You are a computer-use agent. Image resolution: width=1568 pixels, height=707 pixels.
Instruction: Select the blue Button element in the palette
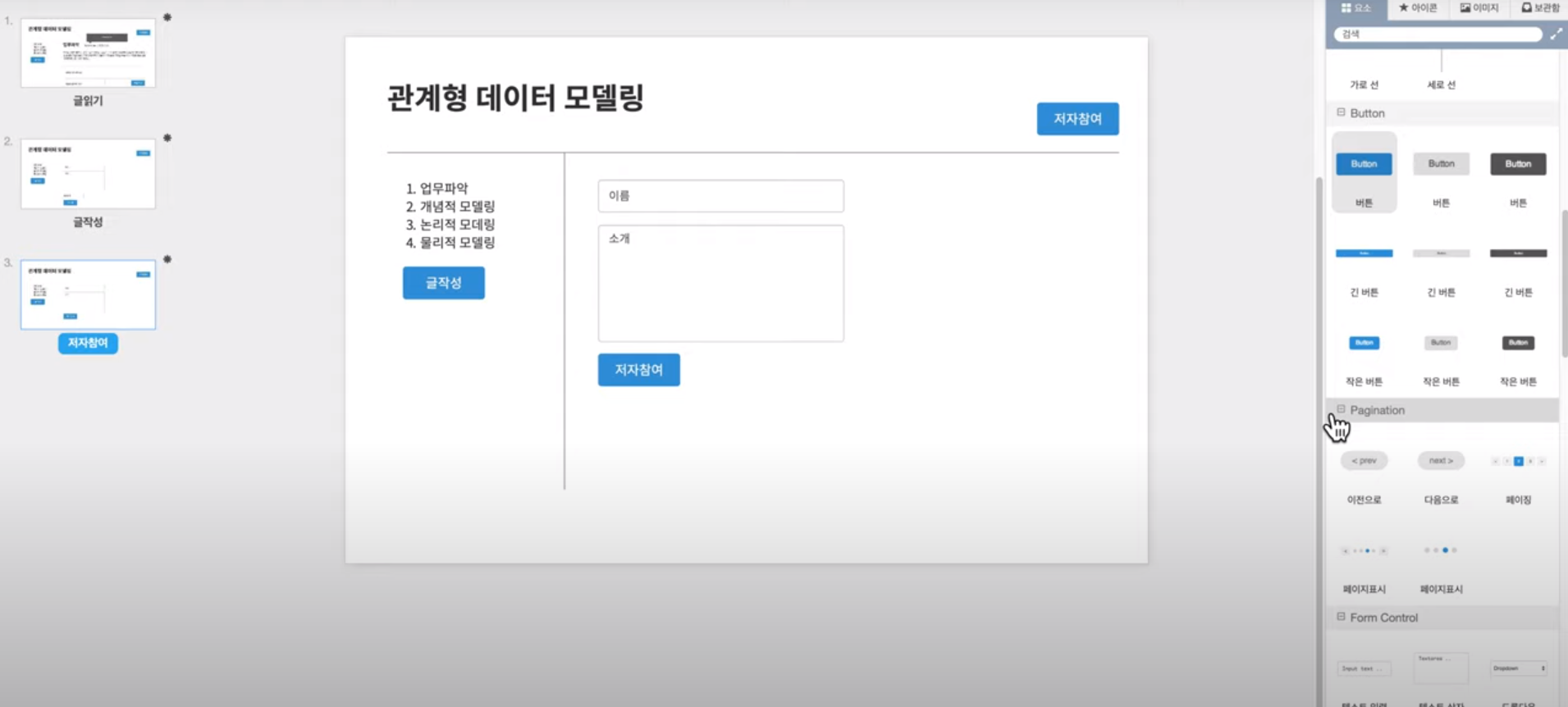[x=1364, y=164]
